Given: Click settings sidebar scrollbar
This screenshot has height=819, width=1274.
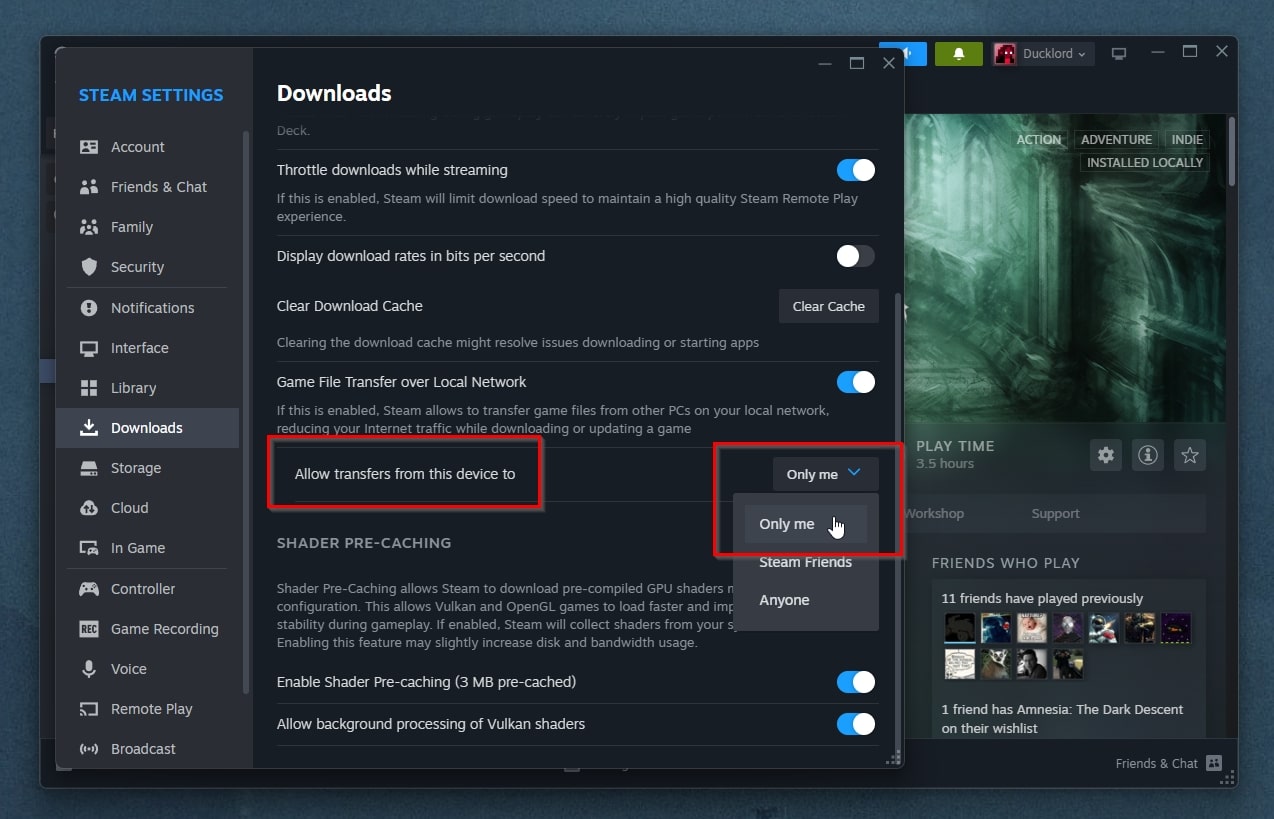Looking at the screenshot, I should pos(246,410).
